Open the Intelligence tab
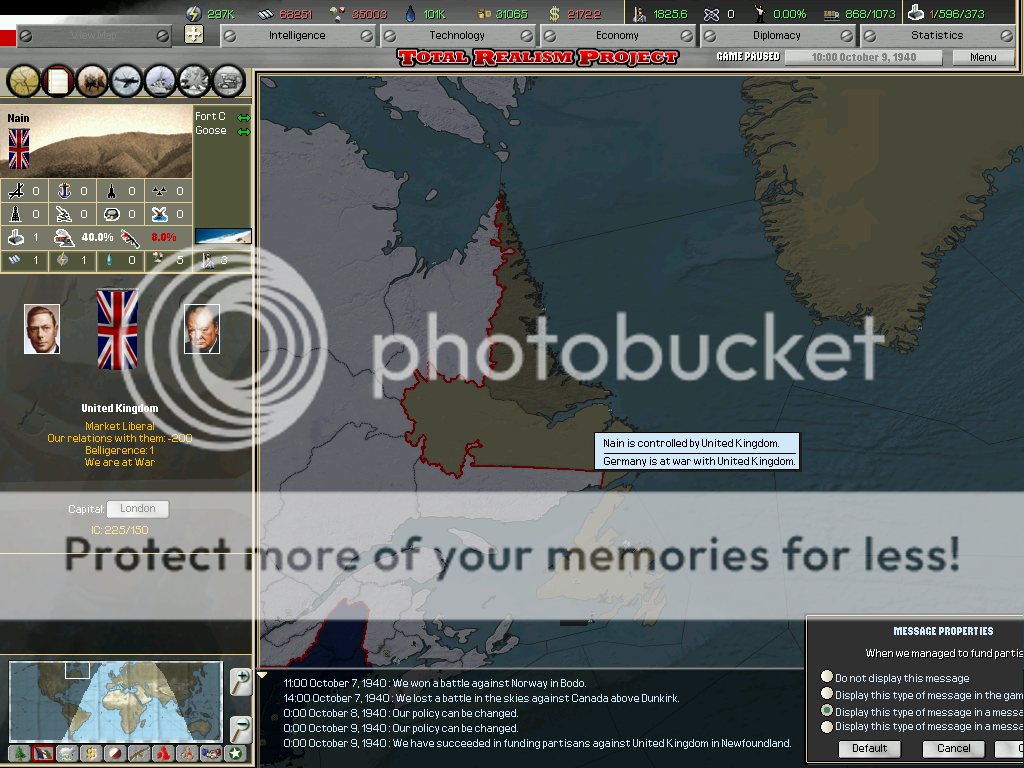The height and width of the screenshot is (768, 1024). point(297,35)
